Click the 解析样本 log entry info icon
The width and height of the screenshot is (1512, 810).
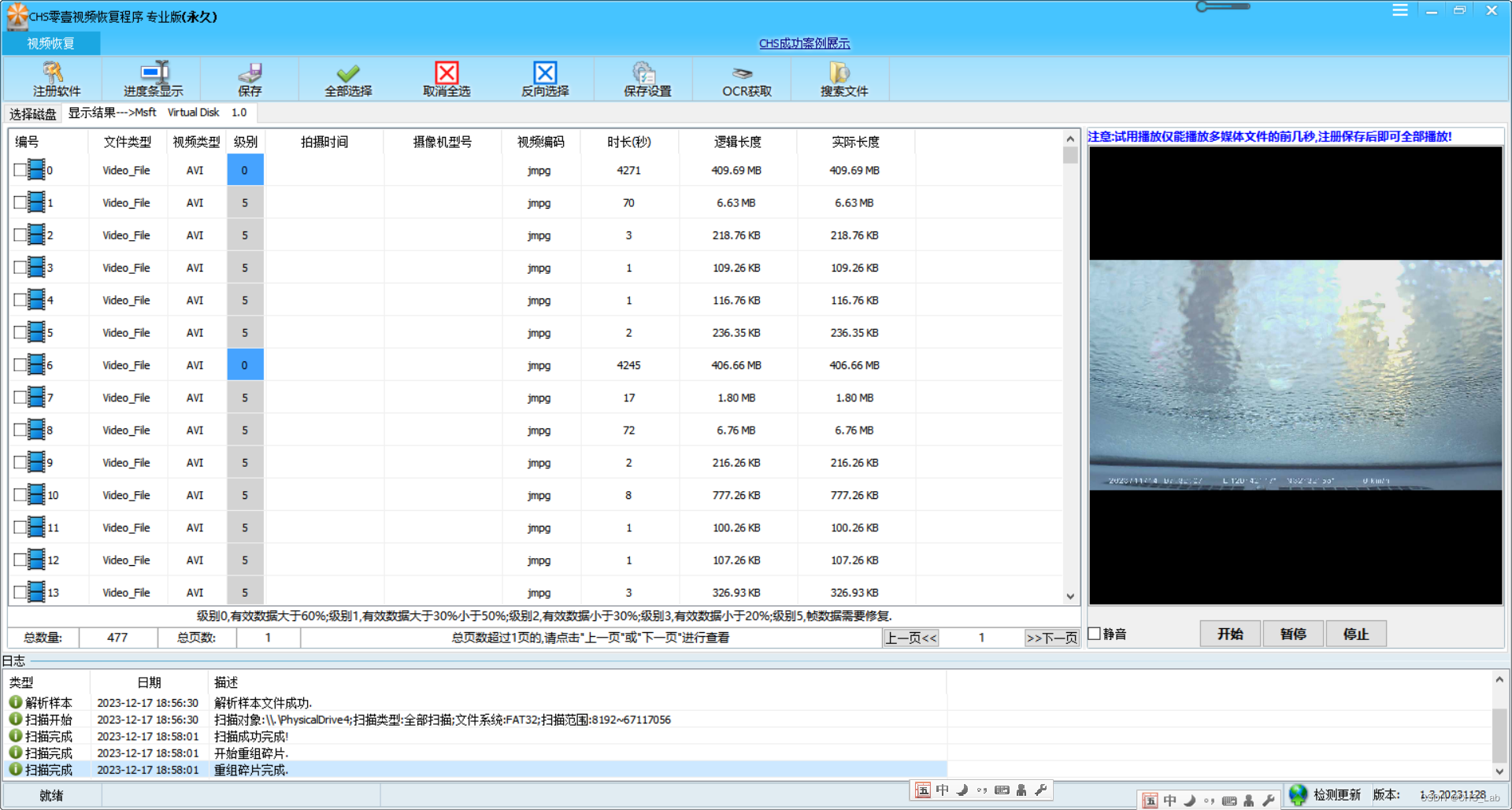15,701
